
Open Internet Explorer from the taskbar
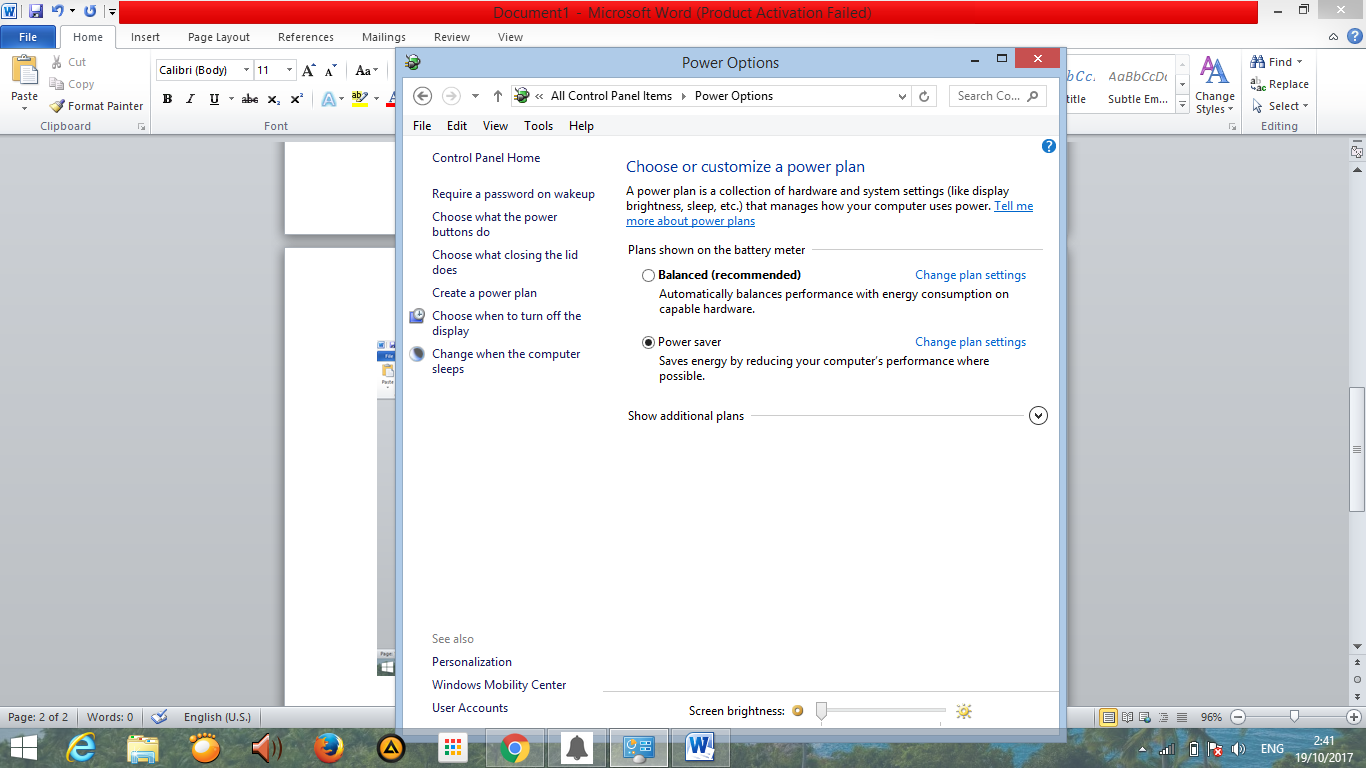[81, 747]
